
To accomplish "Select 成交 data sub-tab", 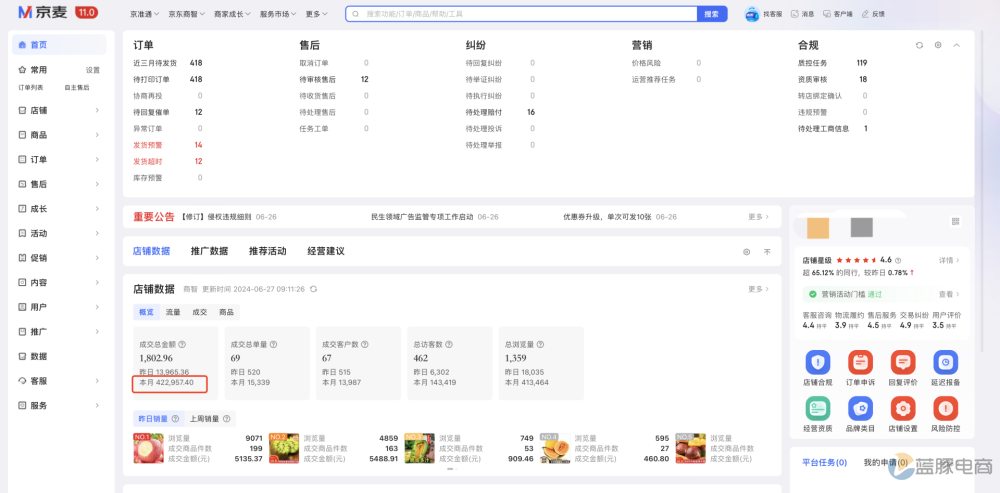I will point(200,313).
